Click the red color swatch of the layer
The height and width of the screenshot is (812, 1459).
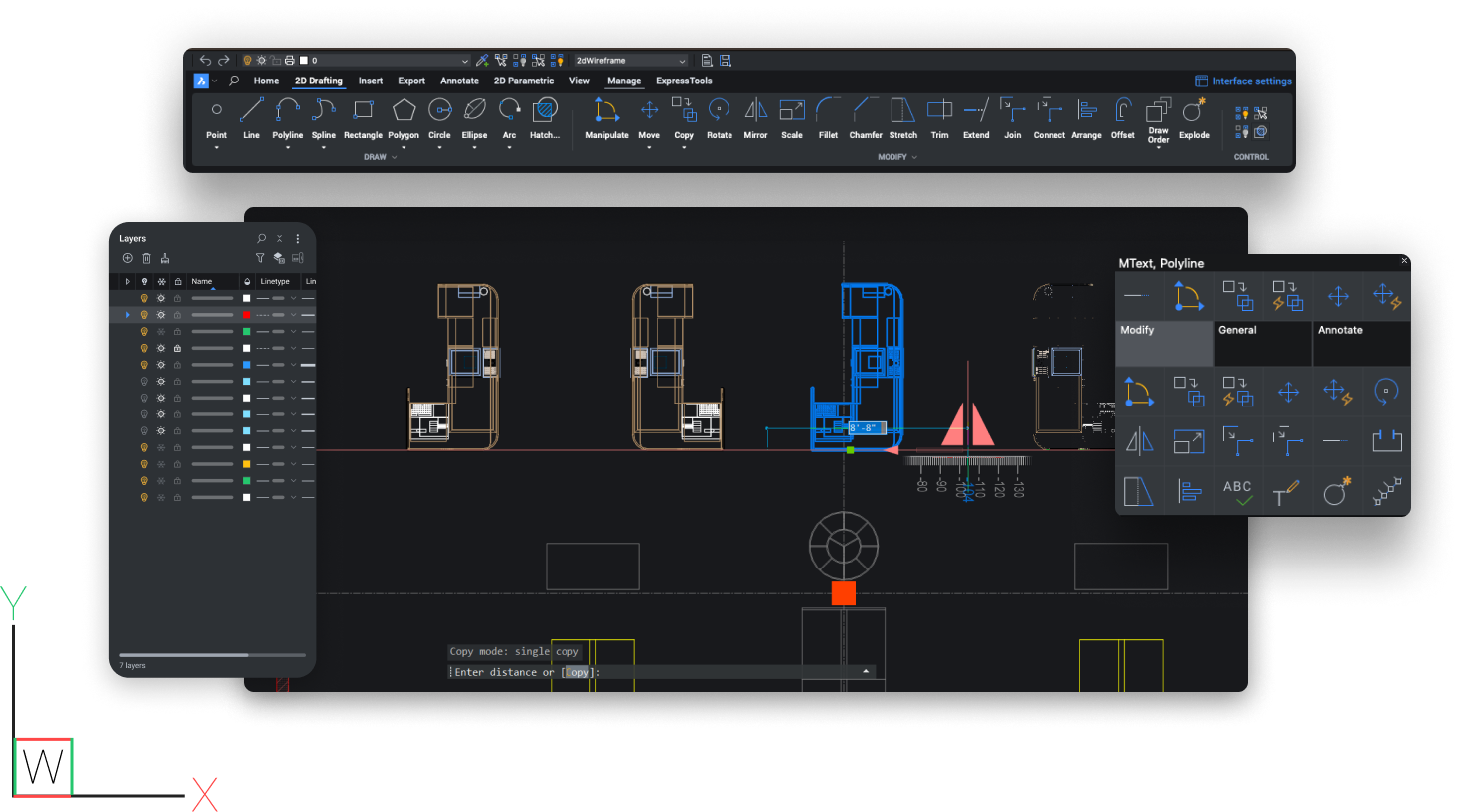[x=247, y=315]
